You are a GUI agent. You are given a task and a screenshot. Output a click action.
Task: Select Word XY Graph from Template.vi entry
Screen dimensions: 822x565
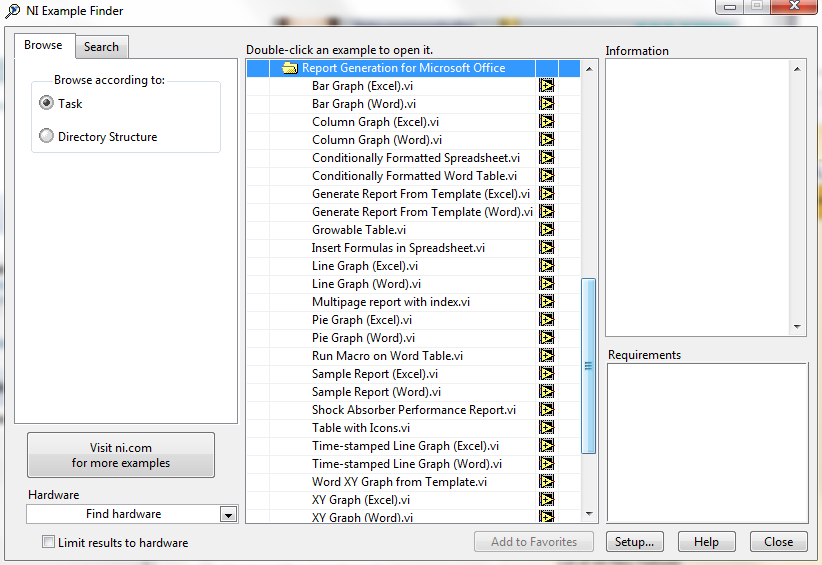click(399, 482)
